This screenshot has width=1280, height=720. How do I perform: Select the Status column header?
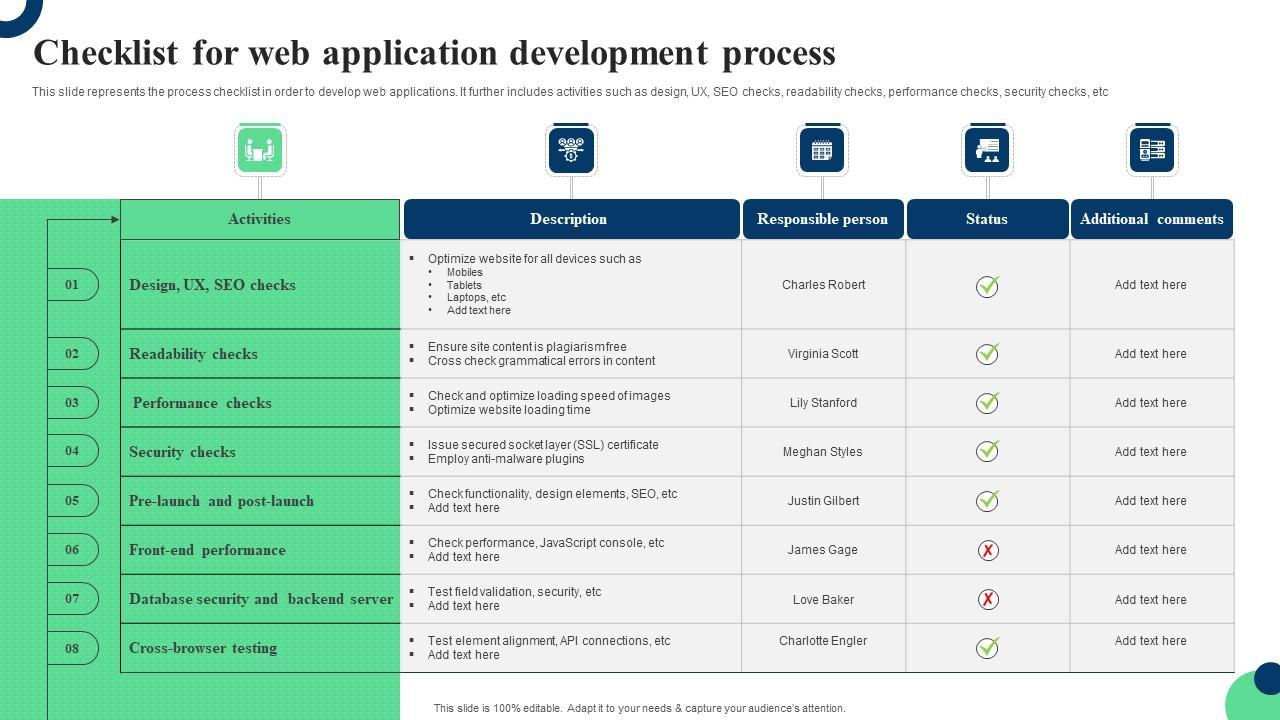[x=987, y=219]
